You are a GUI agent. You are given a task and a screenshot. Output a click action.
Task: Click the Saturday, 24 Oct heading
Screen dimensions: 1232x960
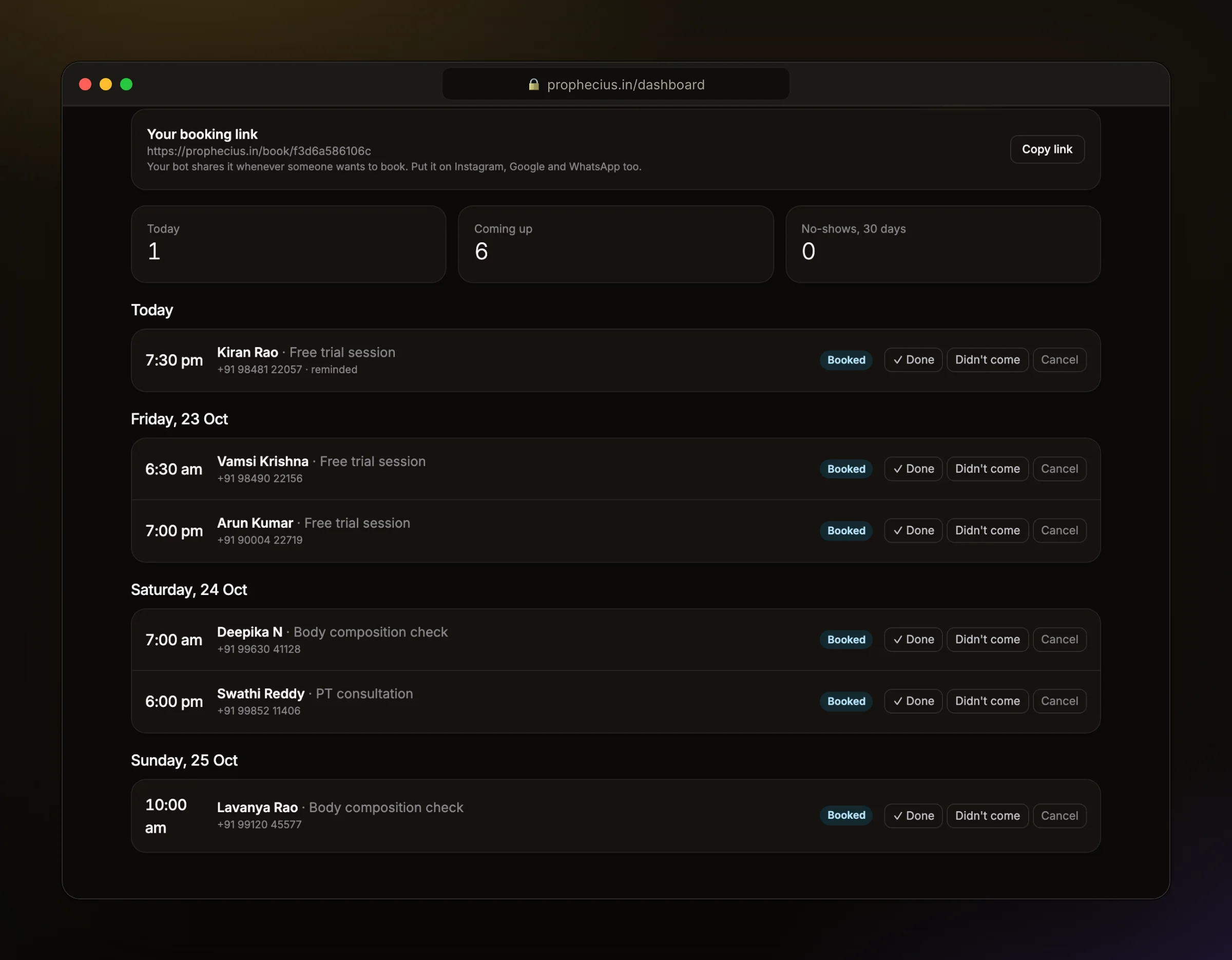click(189, 590)
